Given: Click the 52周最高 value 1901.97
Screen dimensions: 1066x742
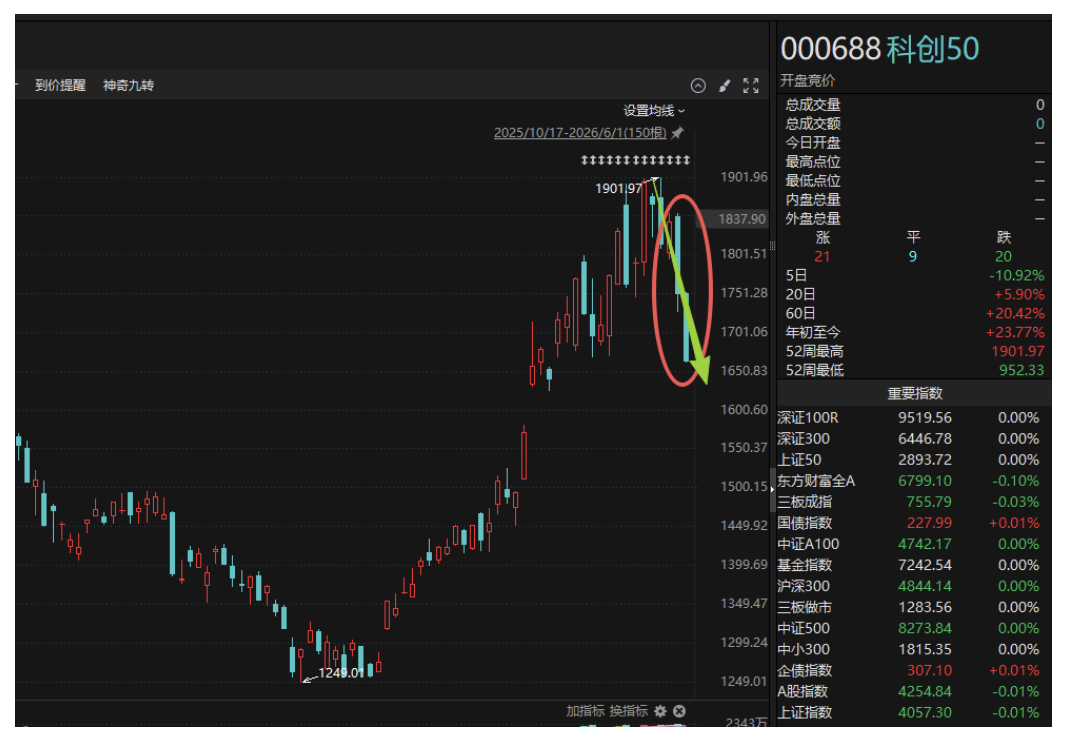Looking at the screenshot, I should tap(1018, 352).
